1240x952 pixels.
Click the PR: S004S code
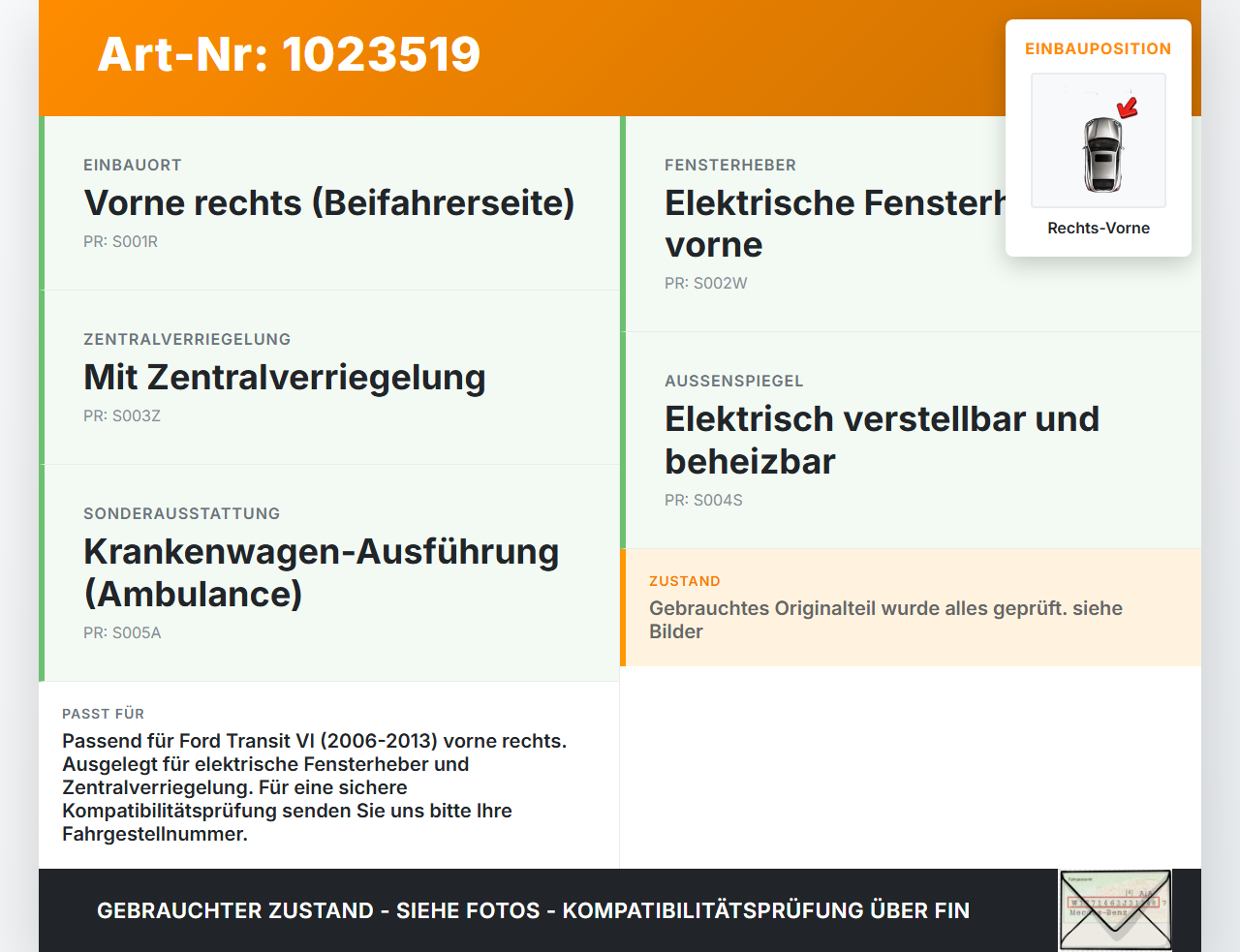(x=703, y=500)
